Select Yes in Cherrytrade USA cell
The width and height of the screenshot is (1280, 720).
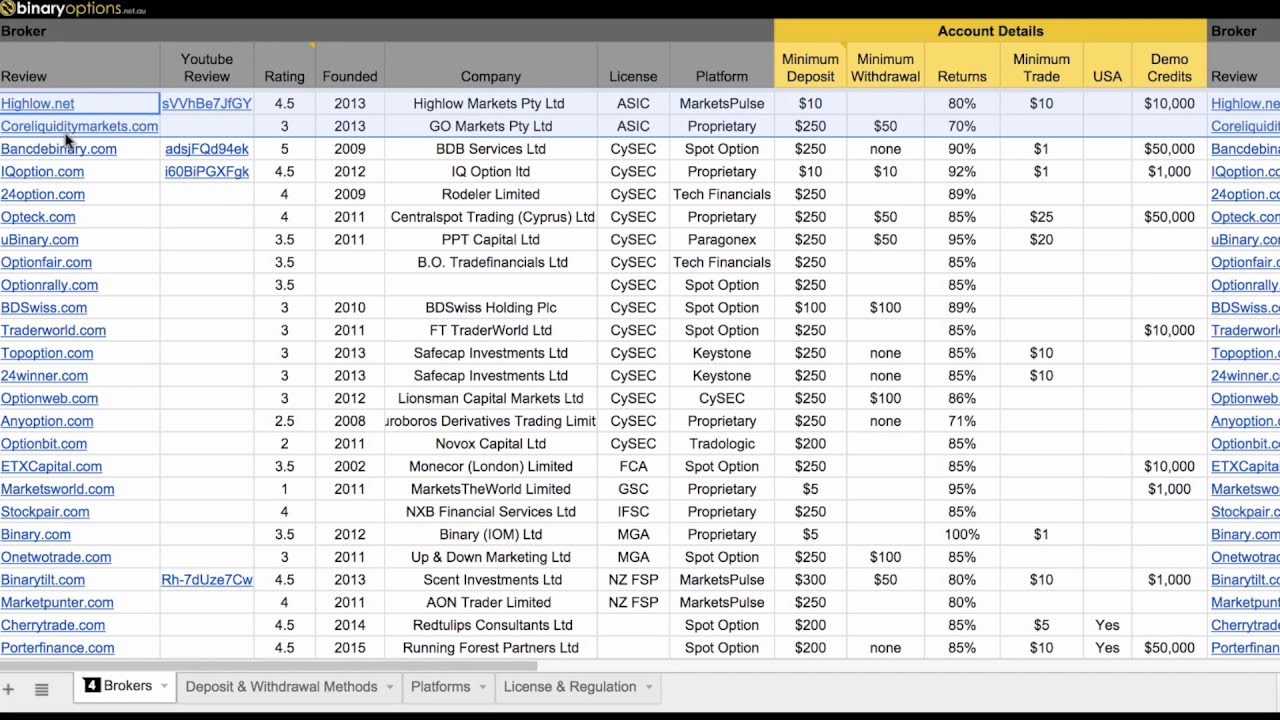(1107, 625)
